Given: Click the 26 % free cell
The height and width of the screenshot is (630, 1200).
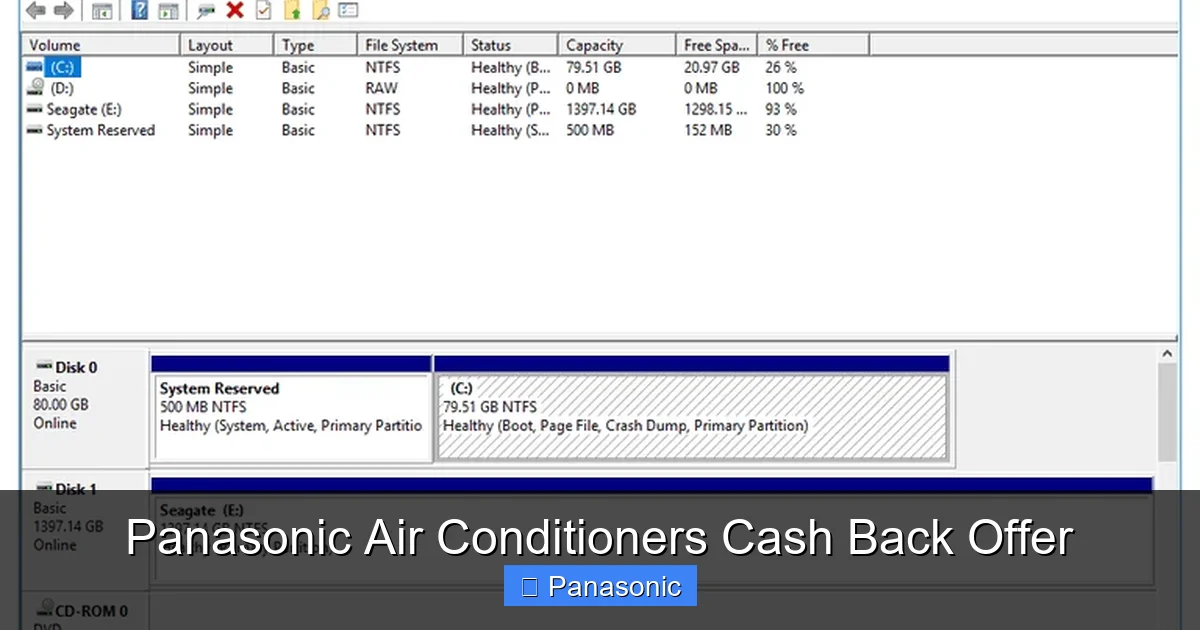Looking at the screenshot, I should 781,67.
